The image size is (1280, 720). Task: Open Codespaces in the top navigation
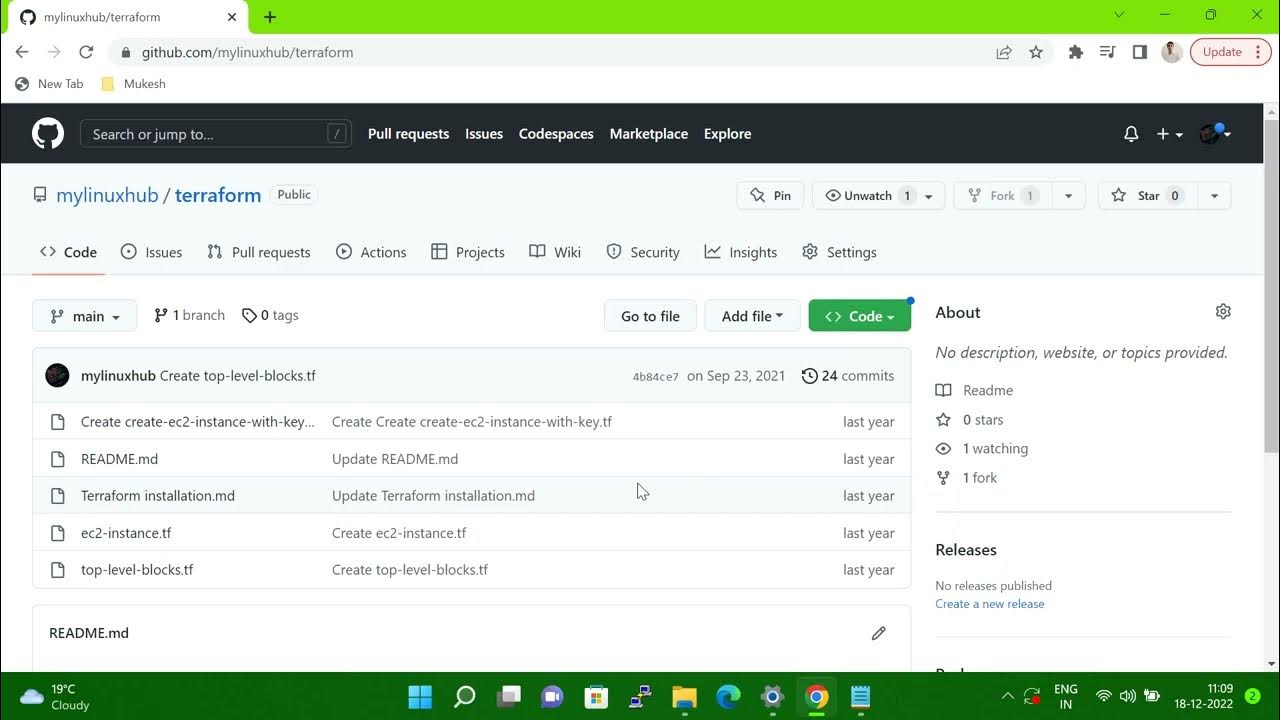pyautogui.click(x=556, y=134)
